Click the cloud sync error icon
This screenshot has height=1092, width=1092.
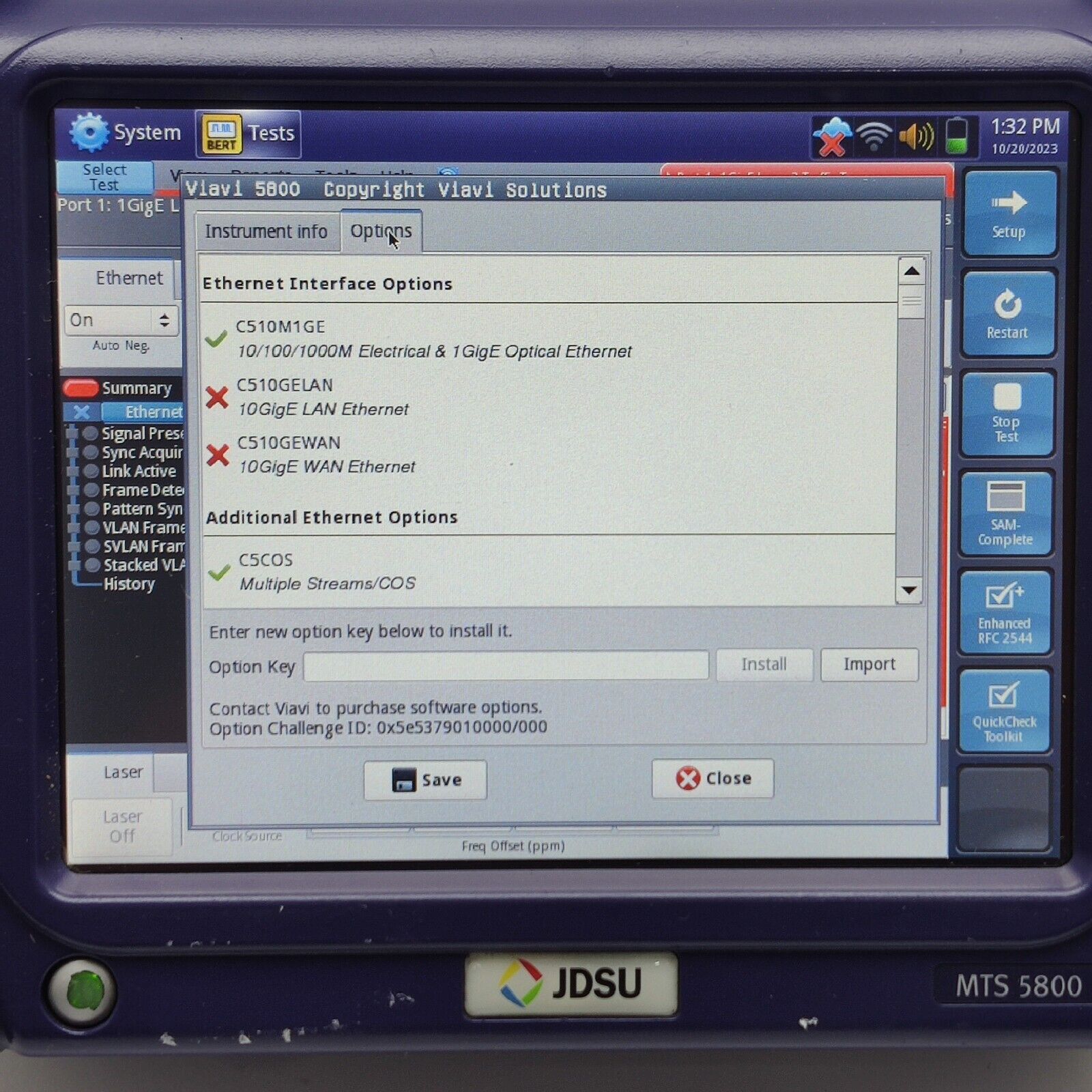point(834,135)
